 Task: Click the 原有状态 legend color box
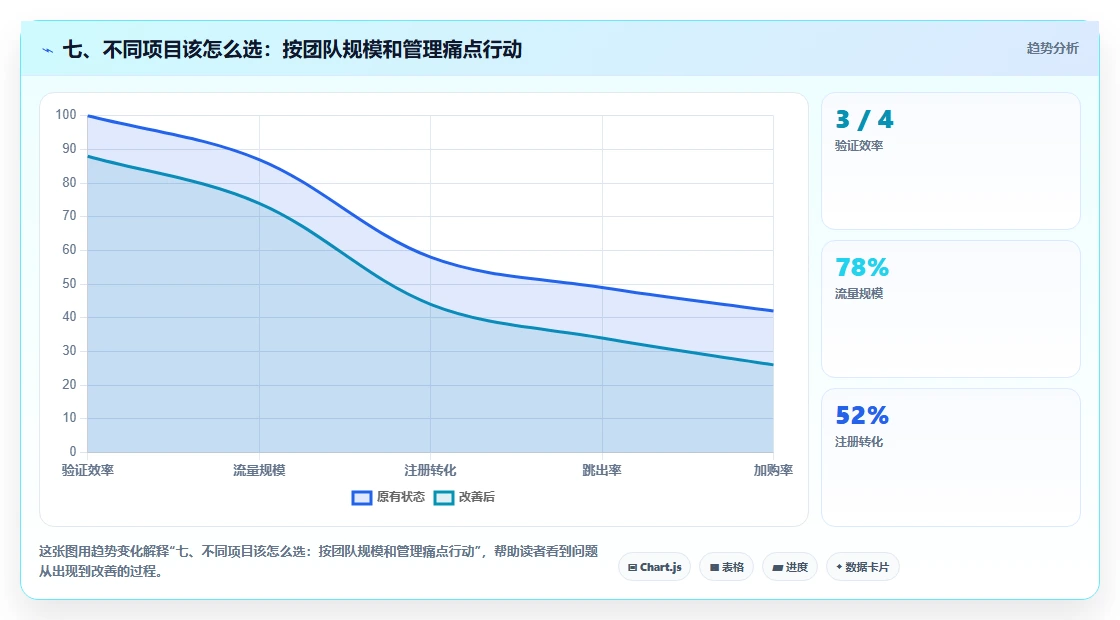click(x=362, y=498)
